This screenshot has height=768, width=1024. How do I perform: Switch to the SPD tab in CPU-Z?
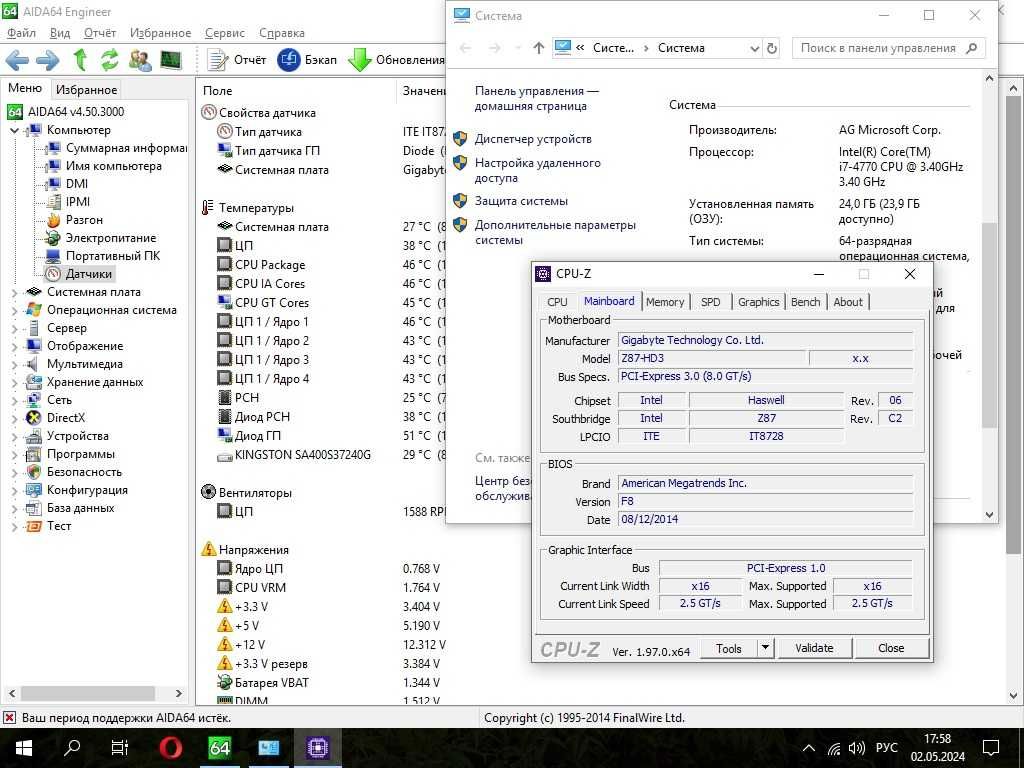711,302
